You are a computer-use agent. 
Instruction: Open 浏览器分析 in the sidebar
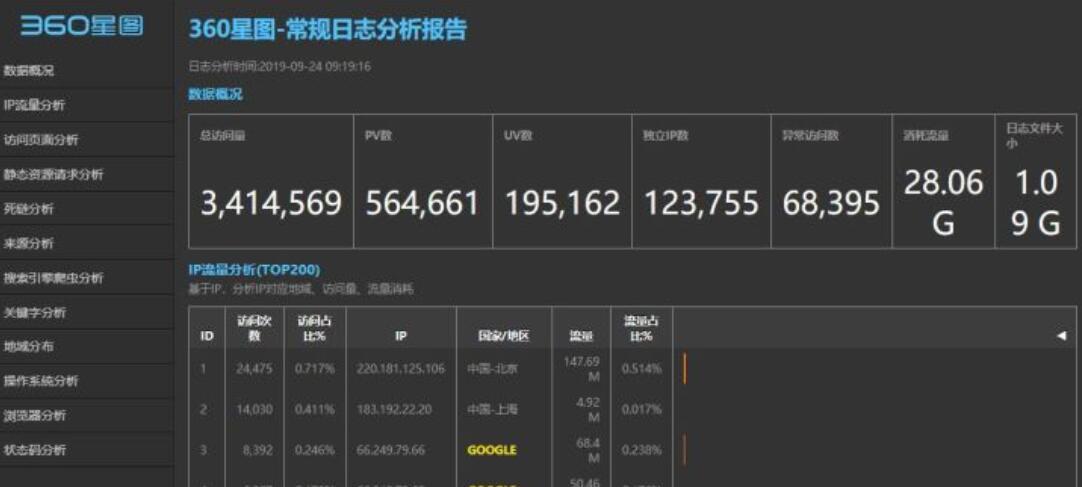pos(35,415)
